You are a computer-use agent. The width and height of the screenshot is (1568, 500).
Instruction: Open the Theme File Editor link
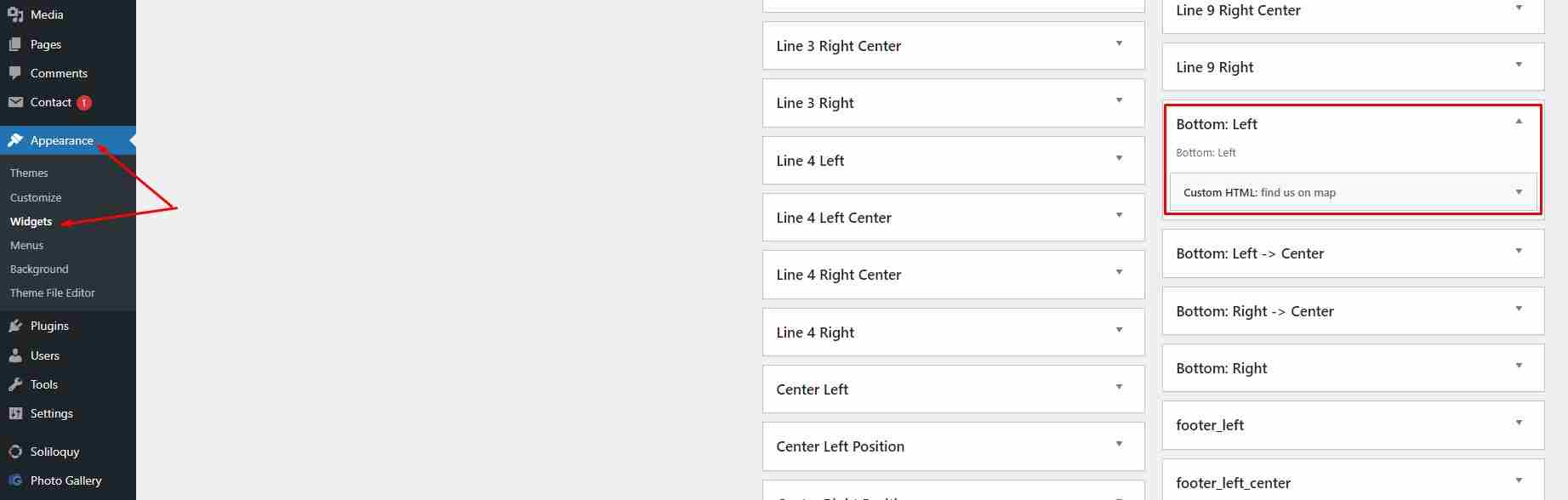(53, 293)
